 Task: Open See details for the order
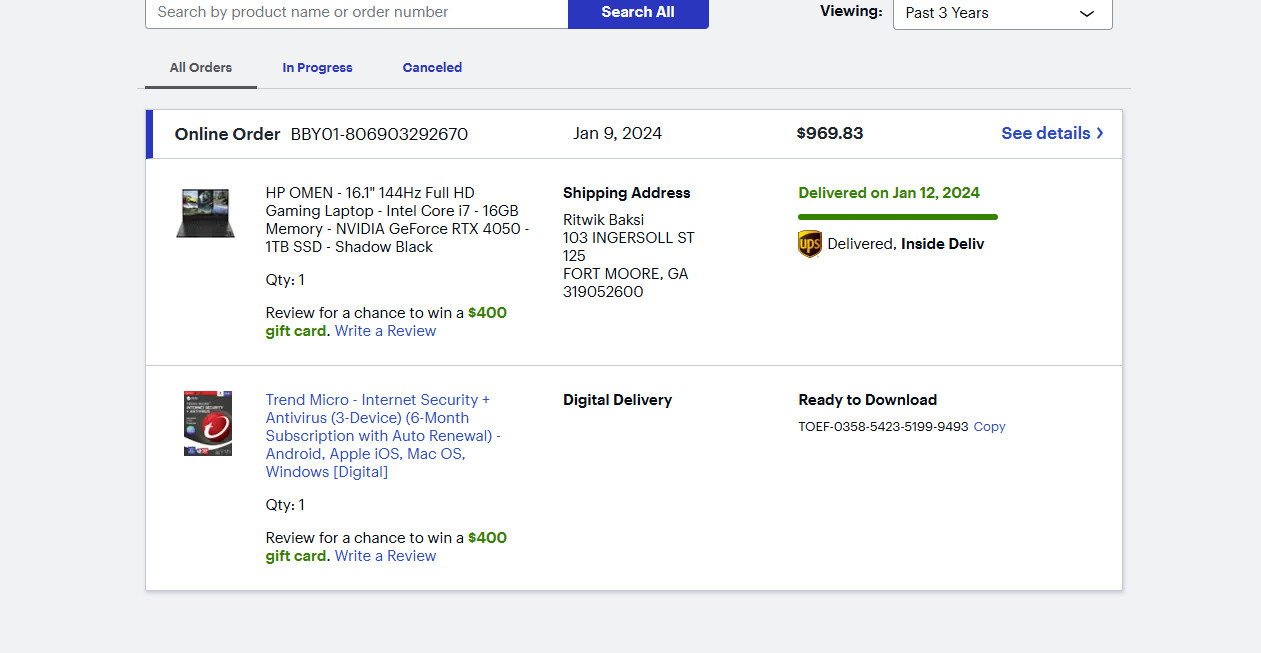click(x=1053, y=133)
